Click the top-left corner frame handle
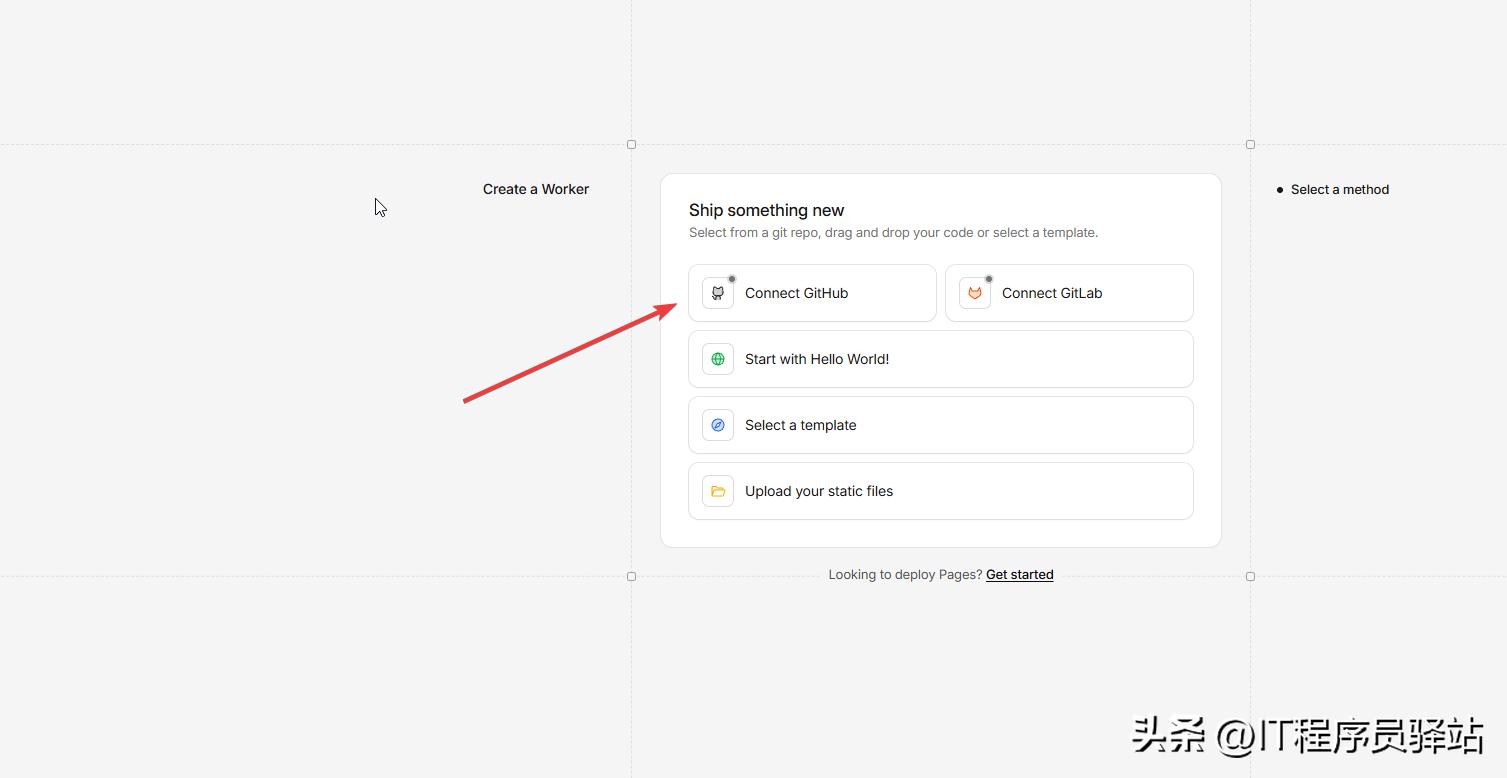Screen dimensions: 1507x778 pyautogui.click(x=631, y=145)
